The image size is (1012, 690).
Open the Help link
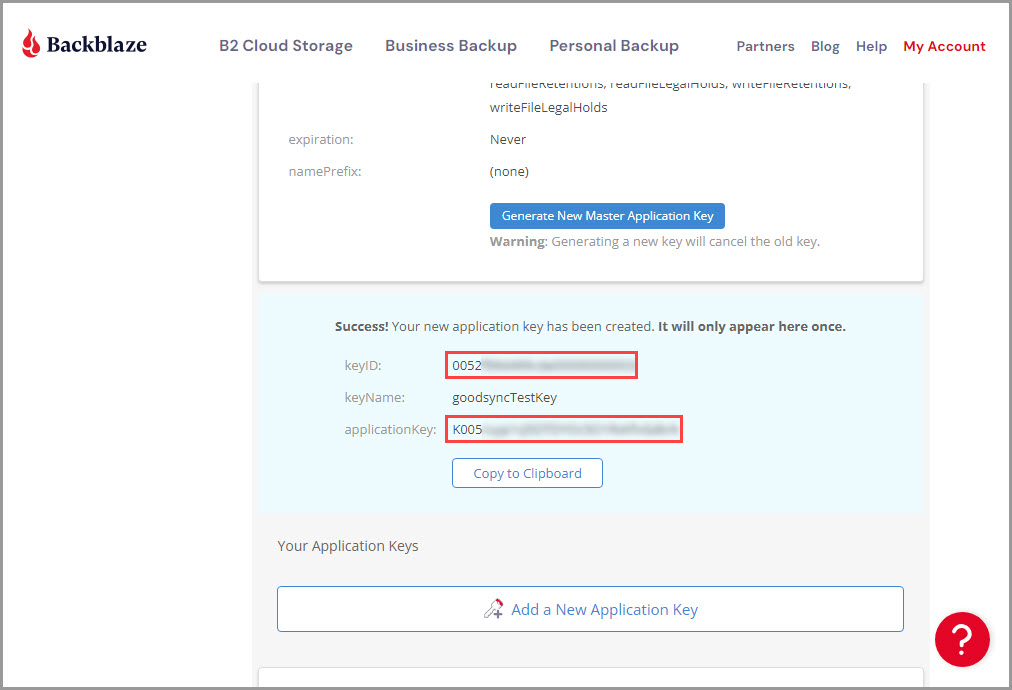point(871,46)
